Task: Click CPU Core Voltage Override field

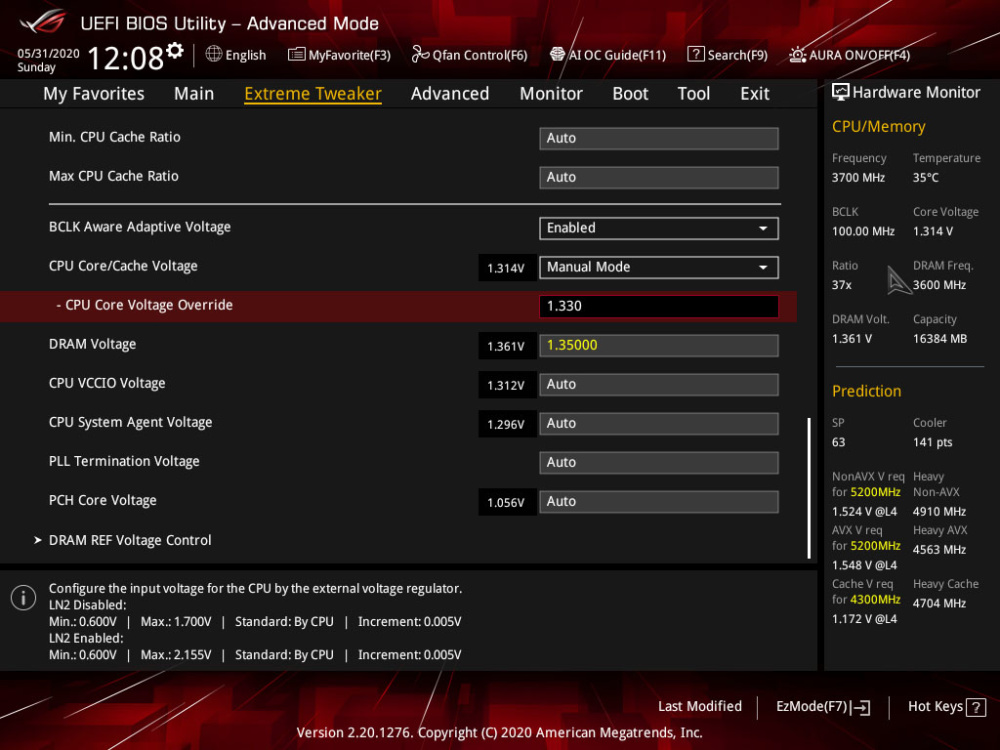Action: pyautogui.click(x=659, y=306)
